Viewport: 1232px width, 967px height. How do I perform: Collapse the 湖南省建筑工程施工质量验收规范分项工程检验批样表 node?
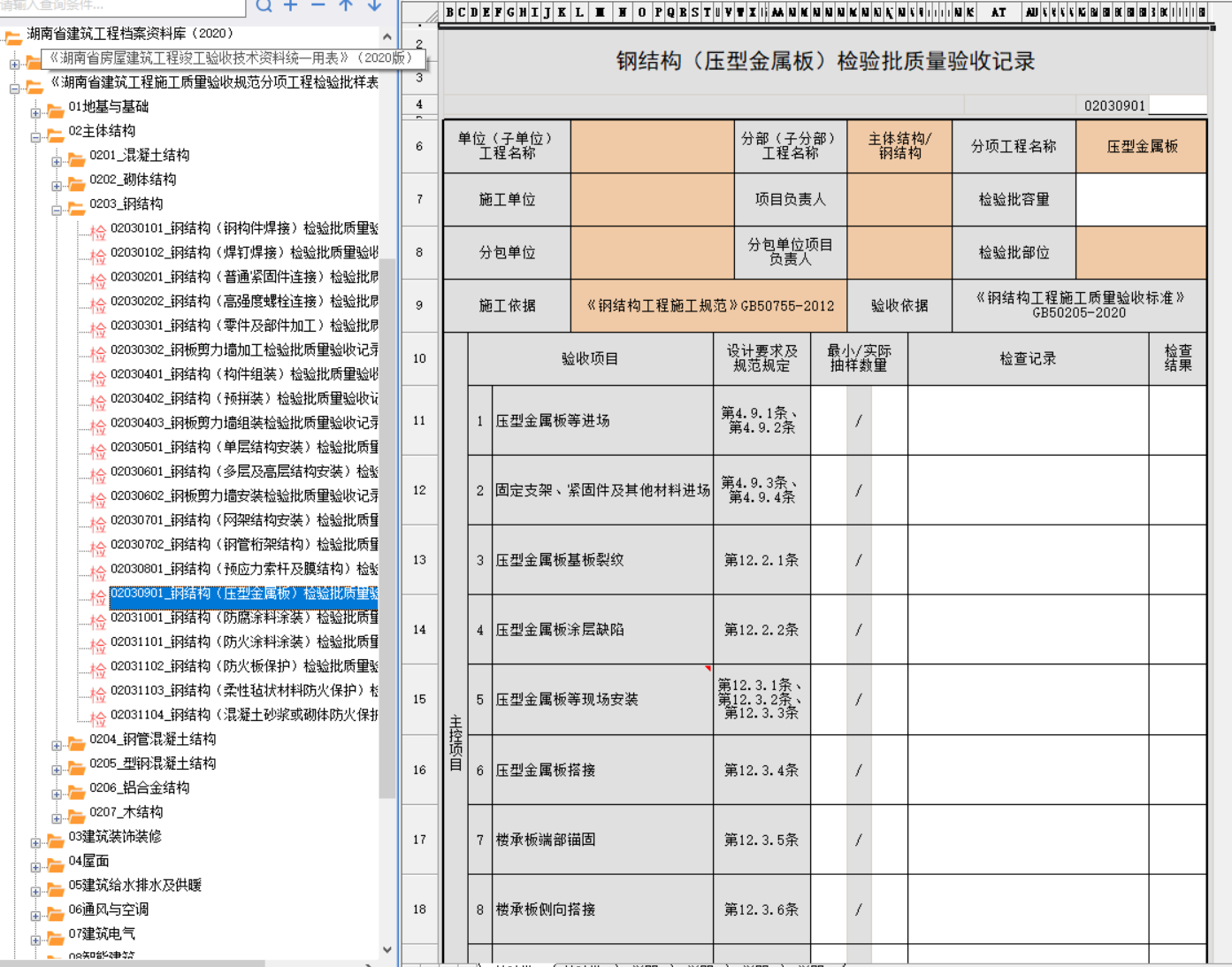[14, 88]
